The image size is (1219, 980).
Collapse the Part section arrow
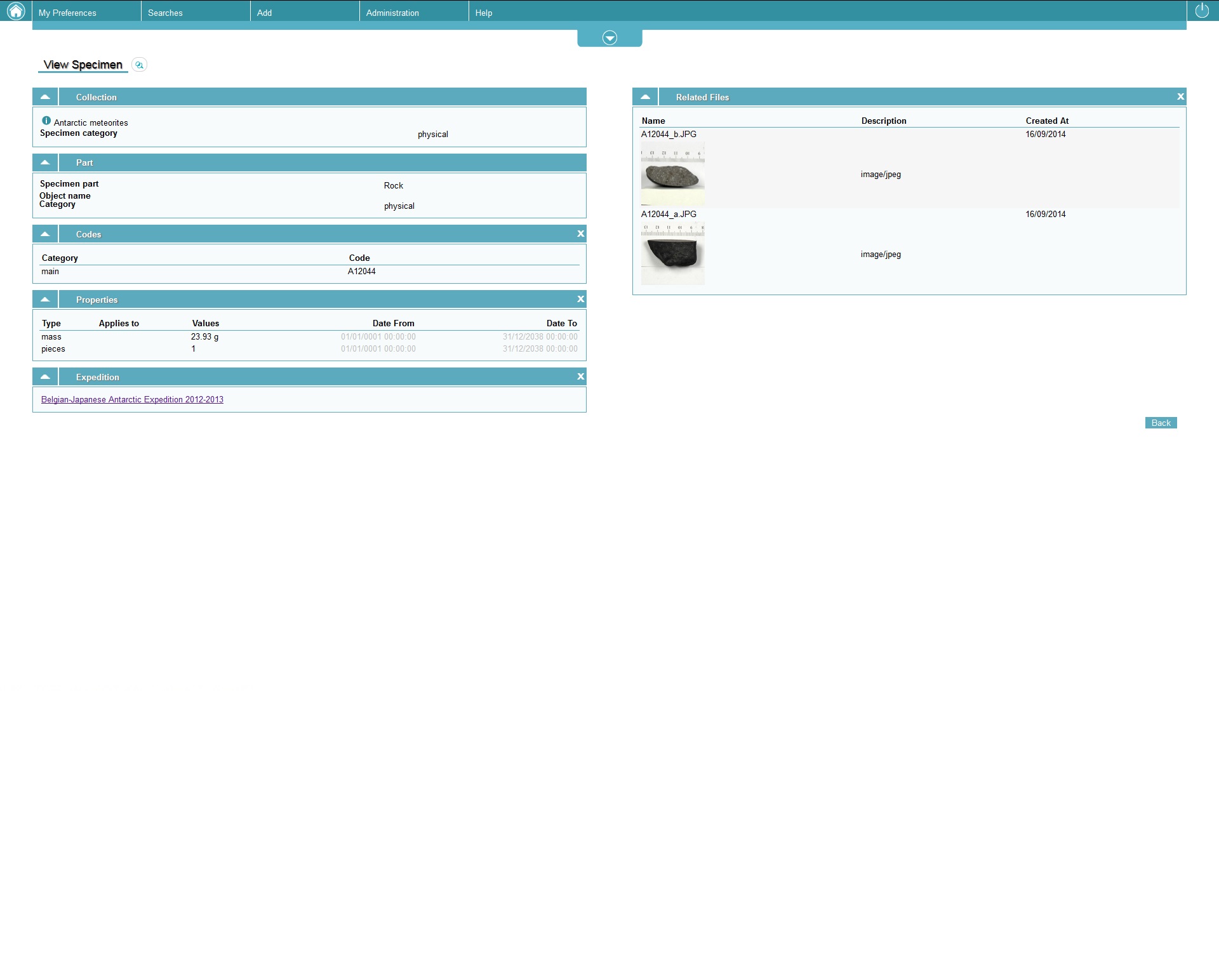tap(45, 162)
